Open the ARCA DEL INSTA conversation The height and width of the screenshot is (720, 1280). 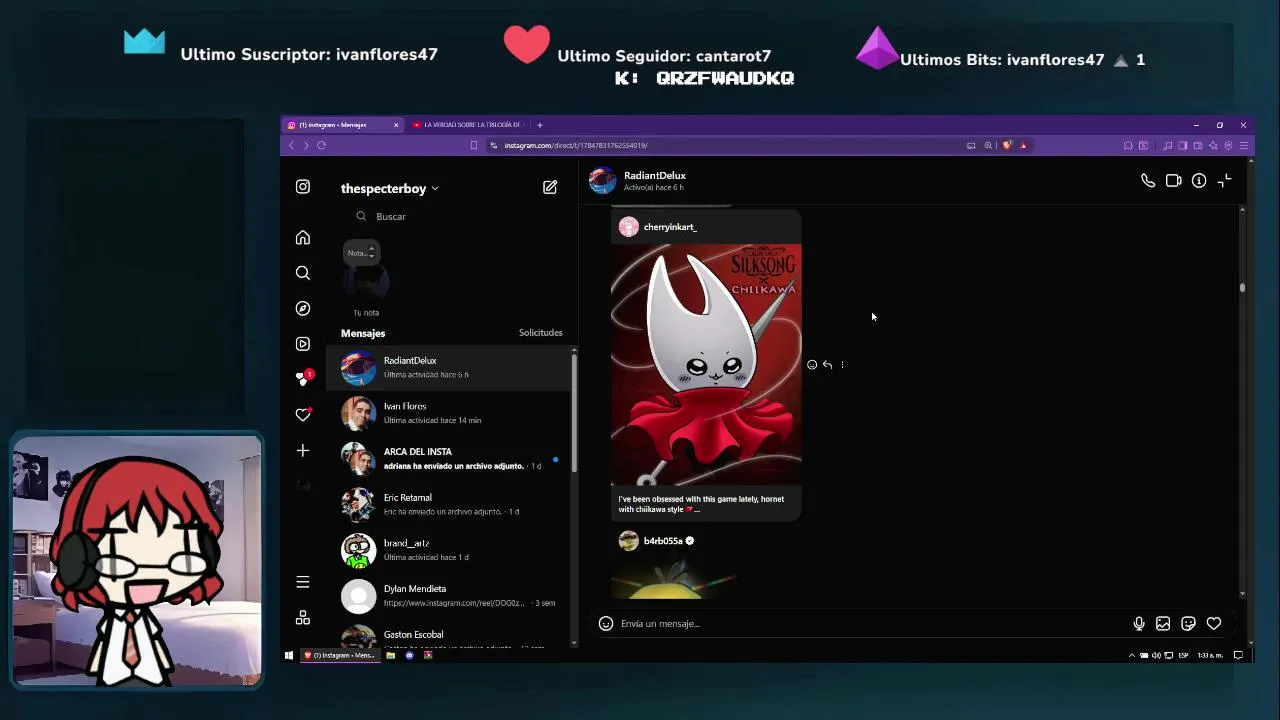tap(448, 459)
